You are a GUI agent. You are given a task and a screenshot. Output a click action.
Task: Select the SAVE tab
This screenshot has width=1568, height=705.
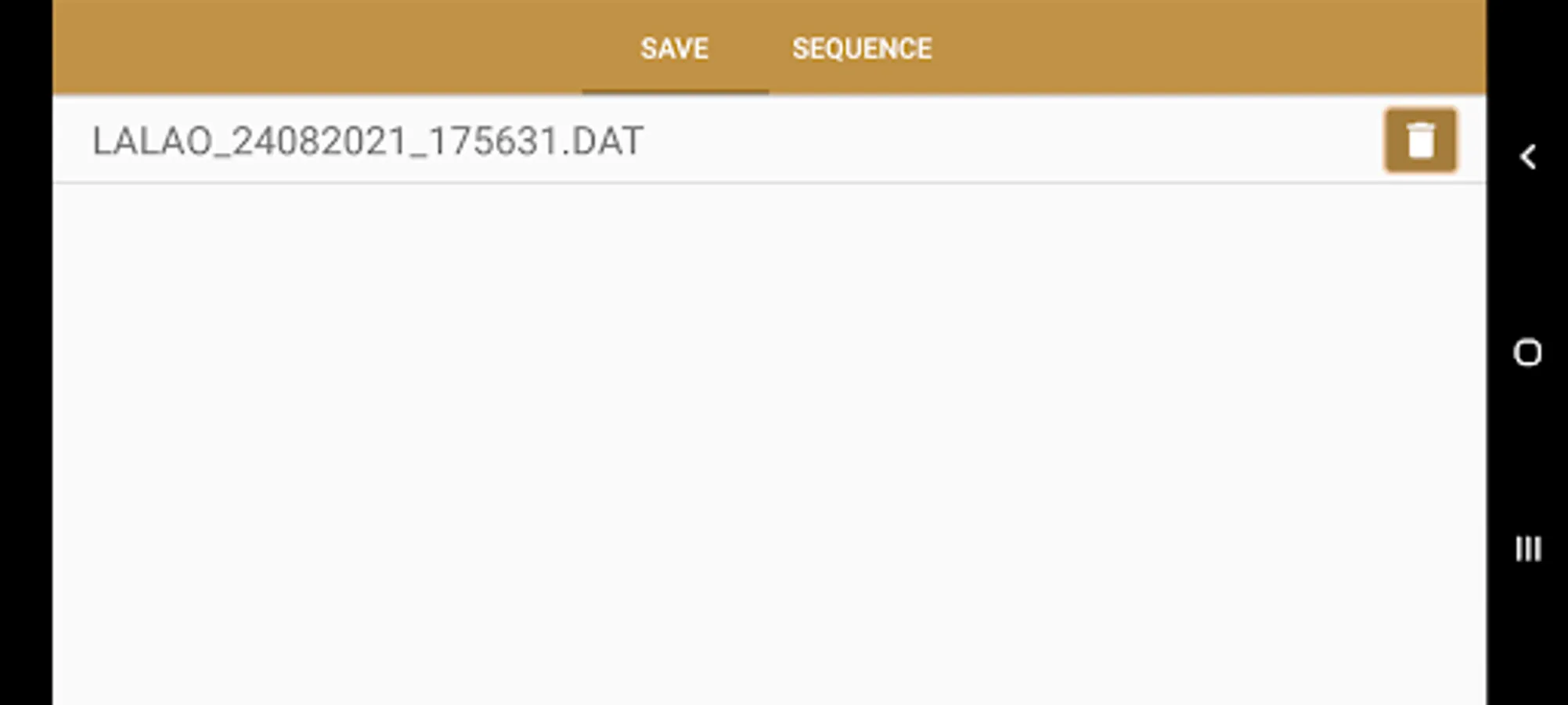(x=674, y=49)
